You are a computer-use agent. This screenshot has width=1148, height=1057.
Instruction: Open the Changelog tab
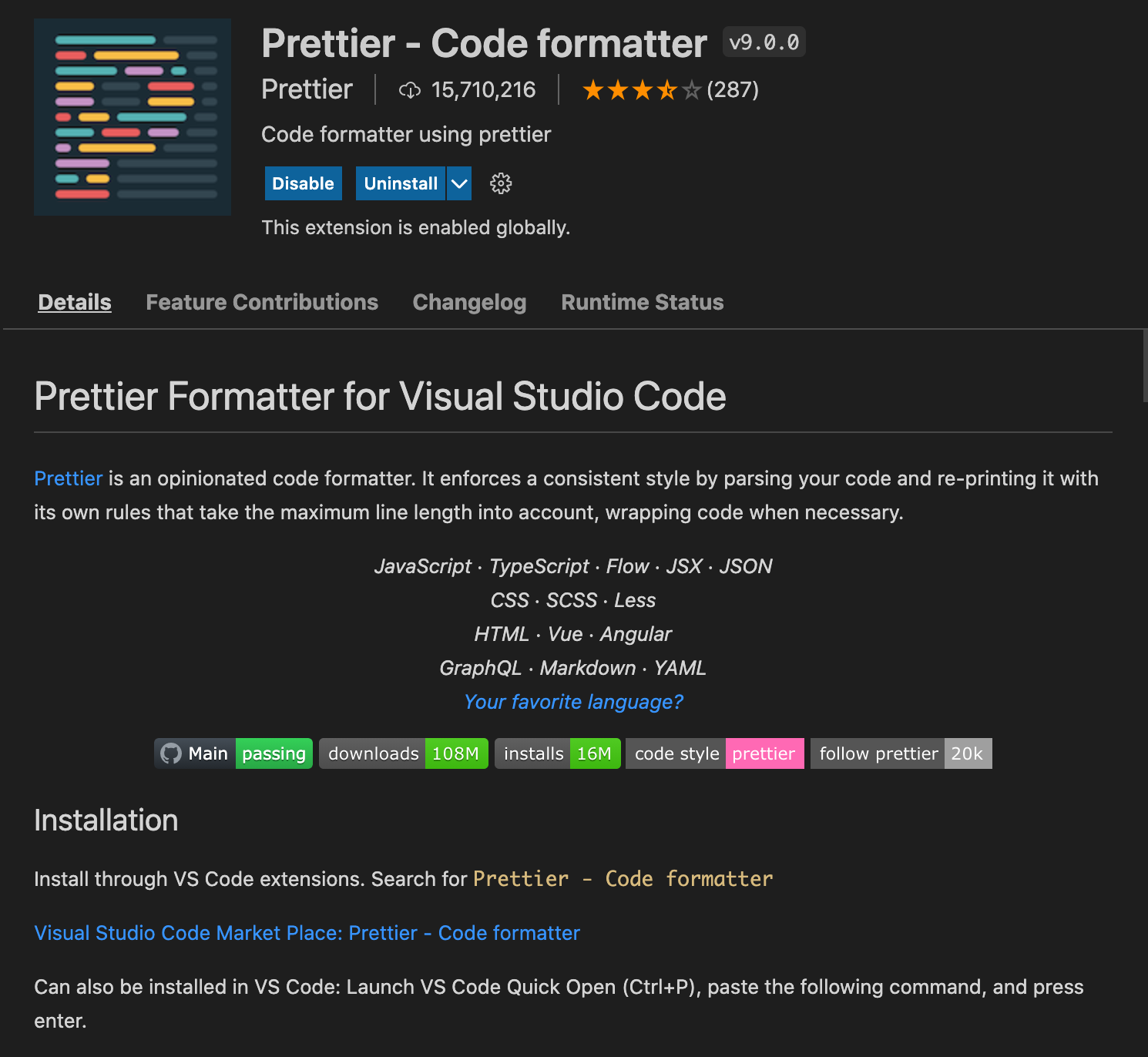pos(469,302)
